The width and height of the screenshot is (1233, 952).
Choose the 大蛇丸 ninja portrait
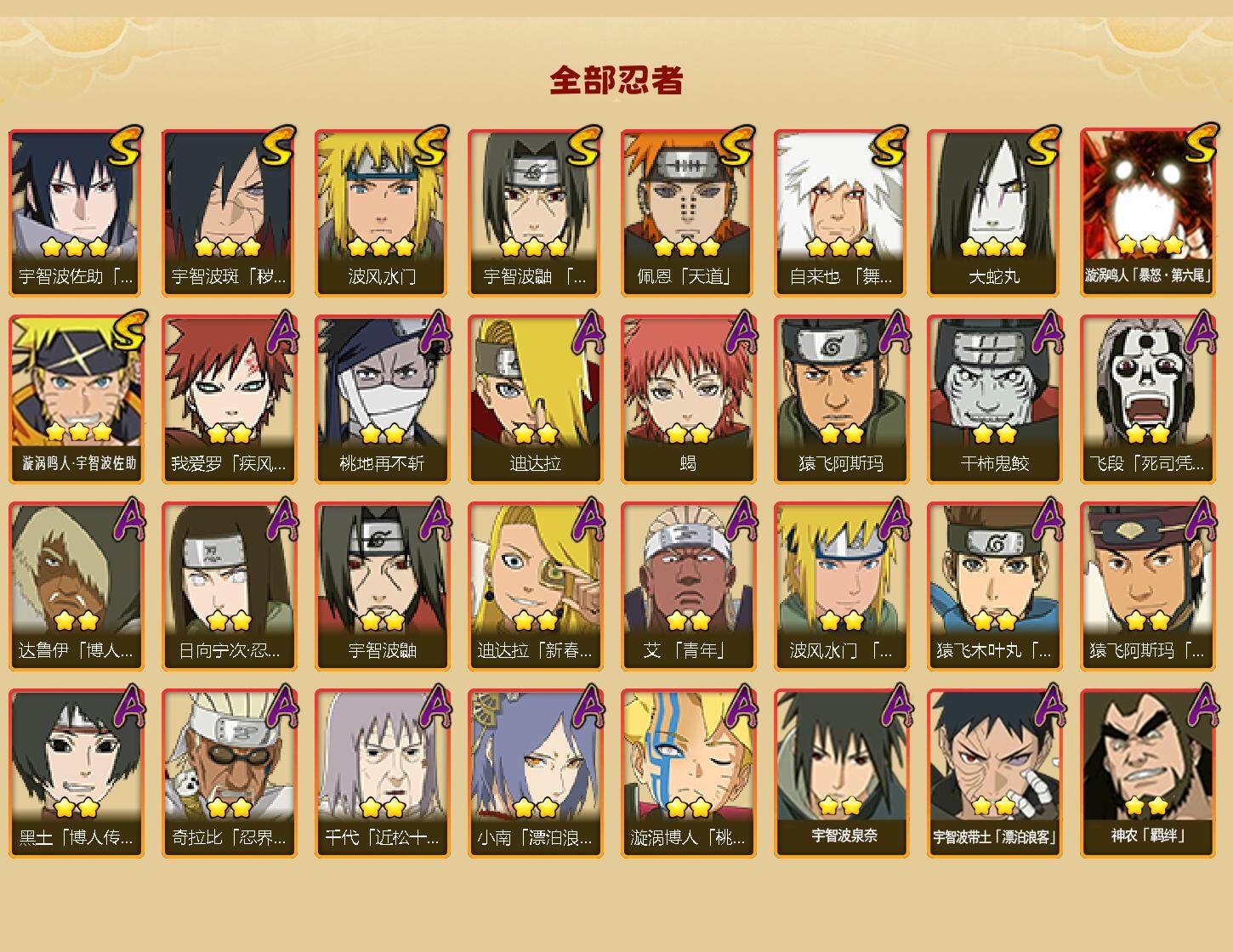pyautogui.click(x=994, y=212)
